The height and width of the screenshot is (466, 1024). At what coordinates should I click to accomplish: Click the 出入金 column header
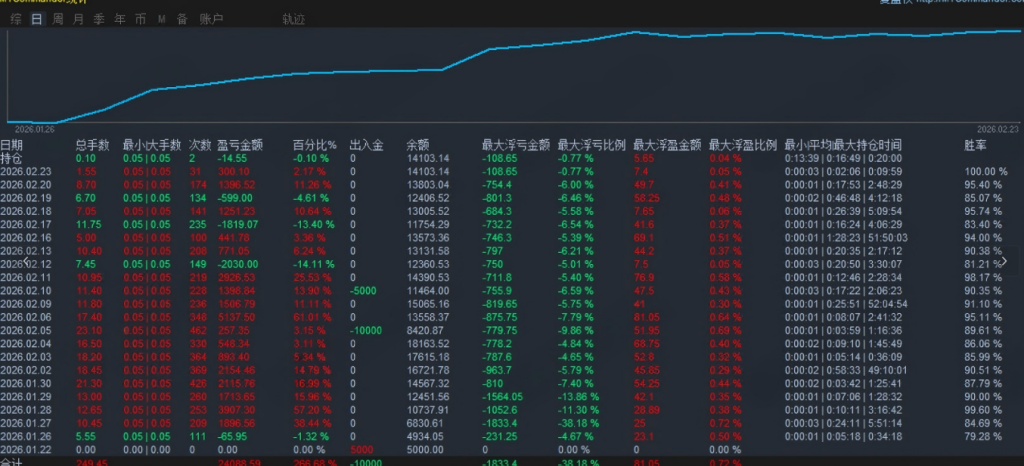367,145
